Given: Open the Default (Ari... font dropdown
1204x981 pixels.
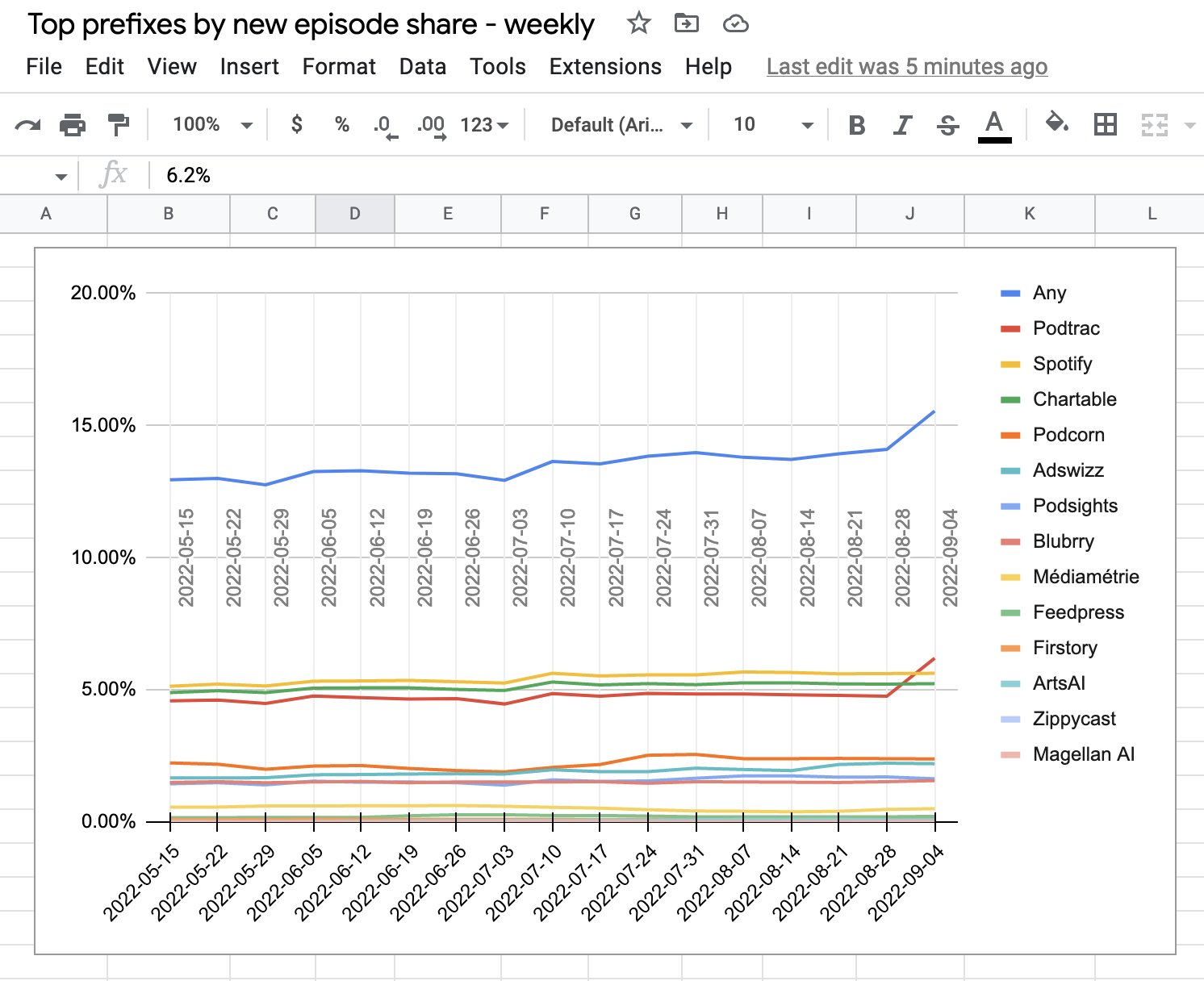Looking at the screenshot, I should click(x=621, y=125).
